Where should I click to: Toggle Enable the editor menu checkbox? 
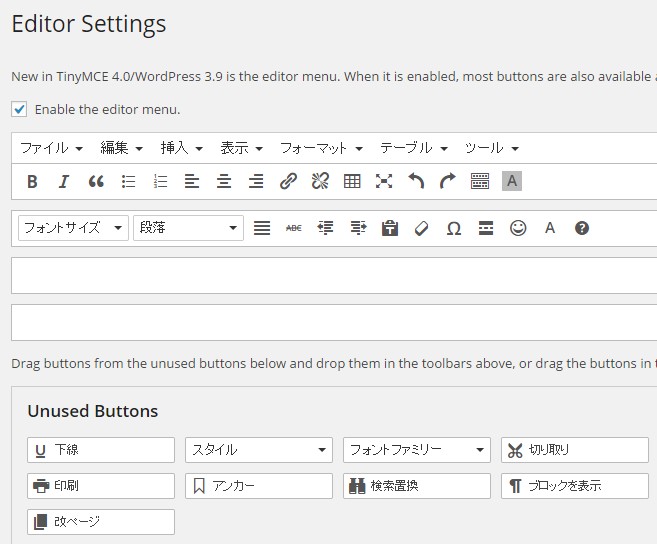19,109
